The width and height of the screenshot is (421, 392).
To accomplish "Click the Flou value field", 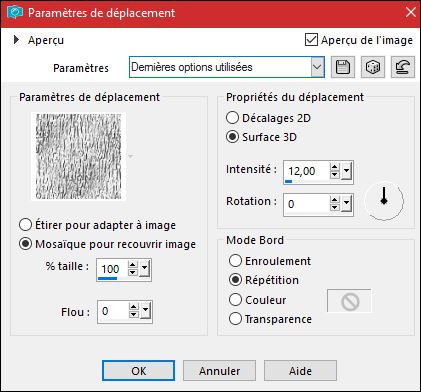I will coord(113,311).
